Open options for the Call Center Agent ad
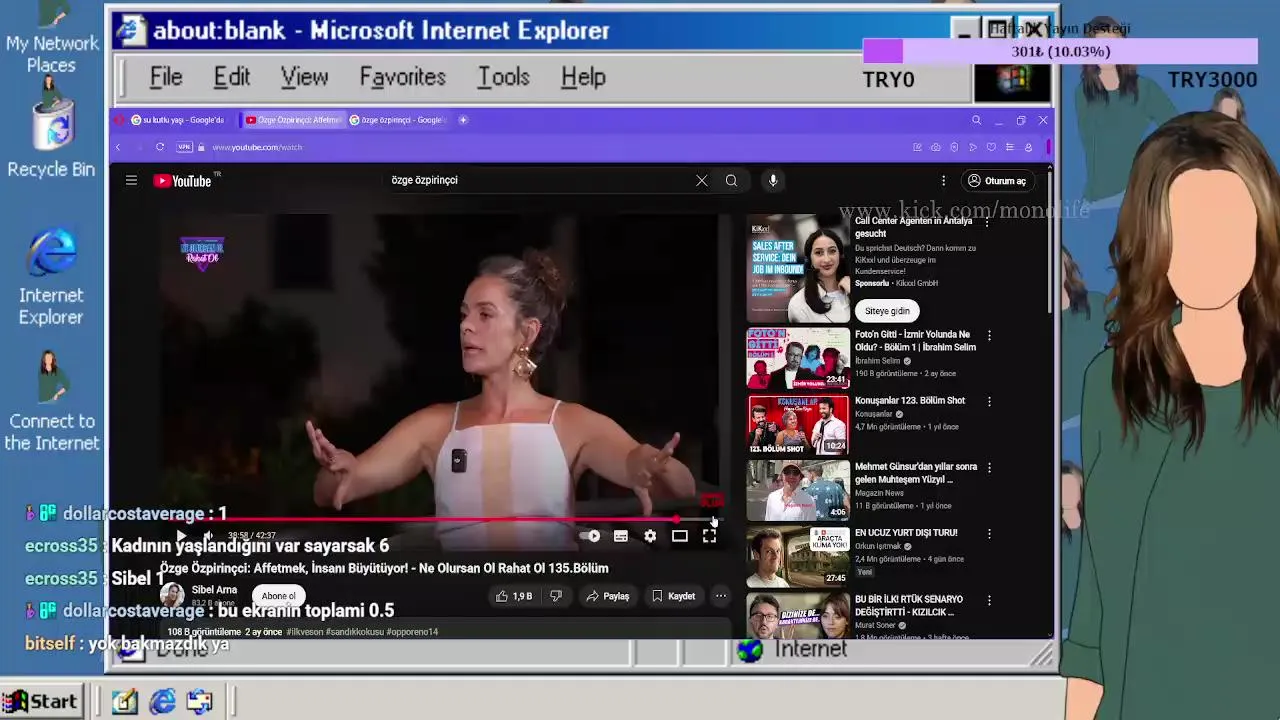Image resolution: width=1280 pixels, height=720 pixels. pos(989,222)
